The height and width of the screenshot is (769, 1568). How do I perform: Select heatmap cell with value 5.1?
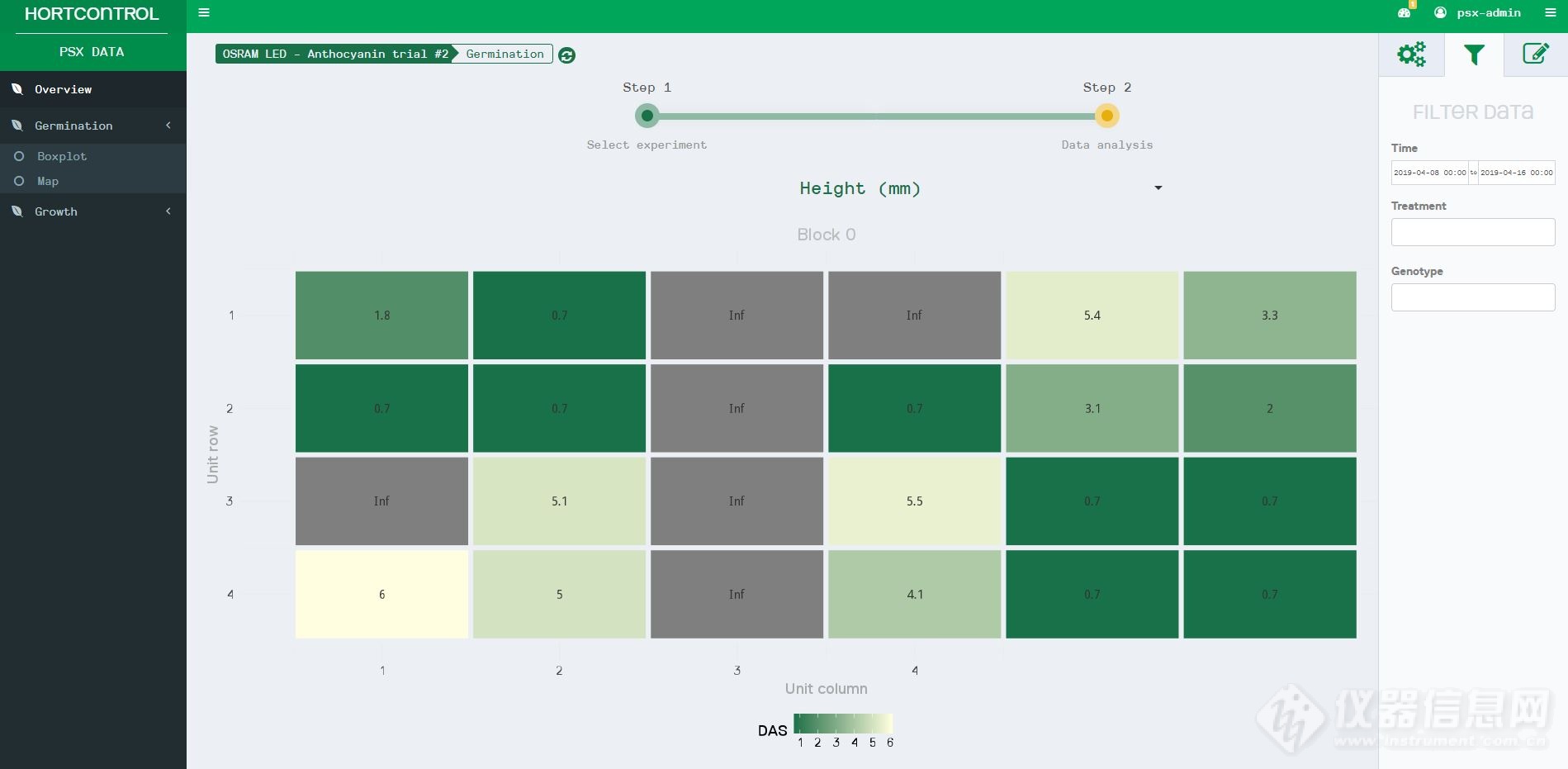[559, 501]
